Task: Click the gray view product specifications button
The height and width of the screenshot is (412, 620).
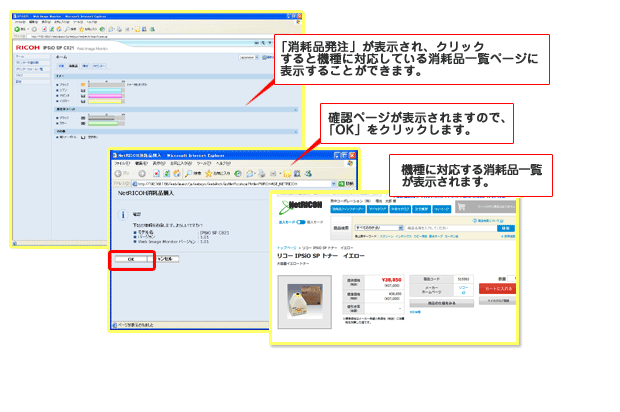Action: coord(442,303)
